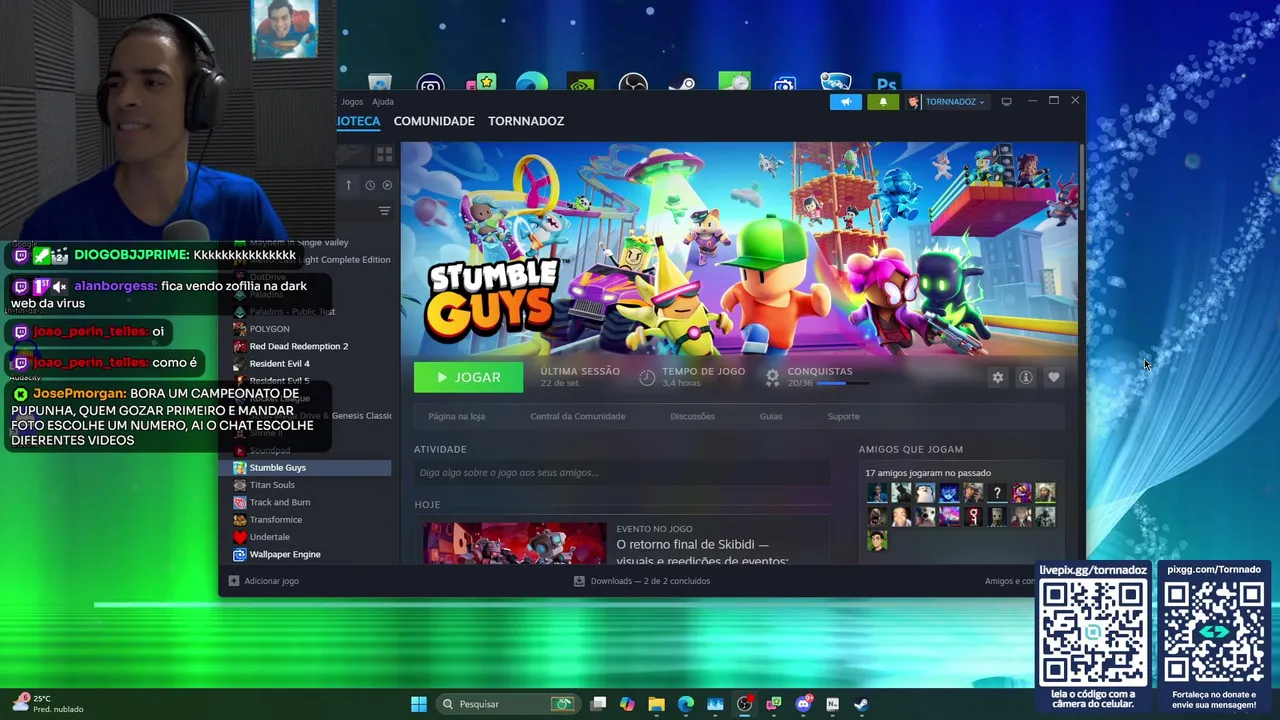Open the TORNNADOZ profile tab
Image resolution: width=1280 pixels, height=720 pixels.
[x=526, y=121]
